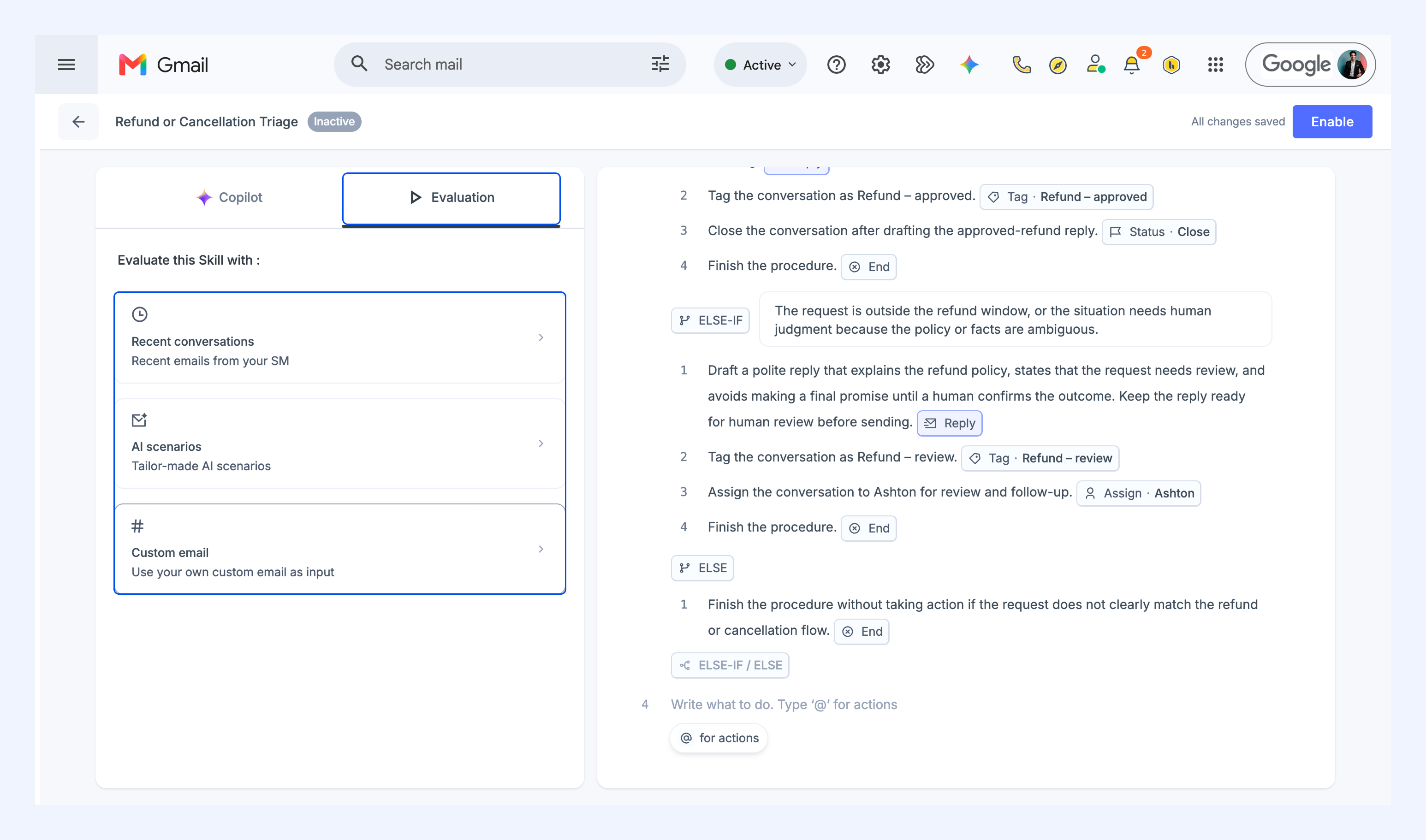This screenshot has height=840, width=1426.
Task: Click the Search mail field
Action: pos(510,65)
